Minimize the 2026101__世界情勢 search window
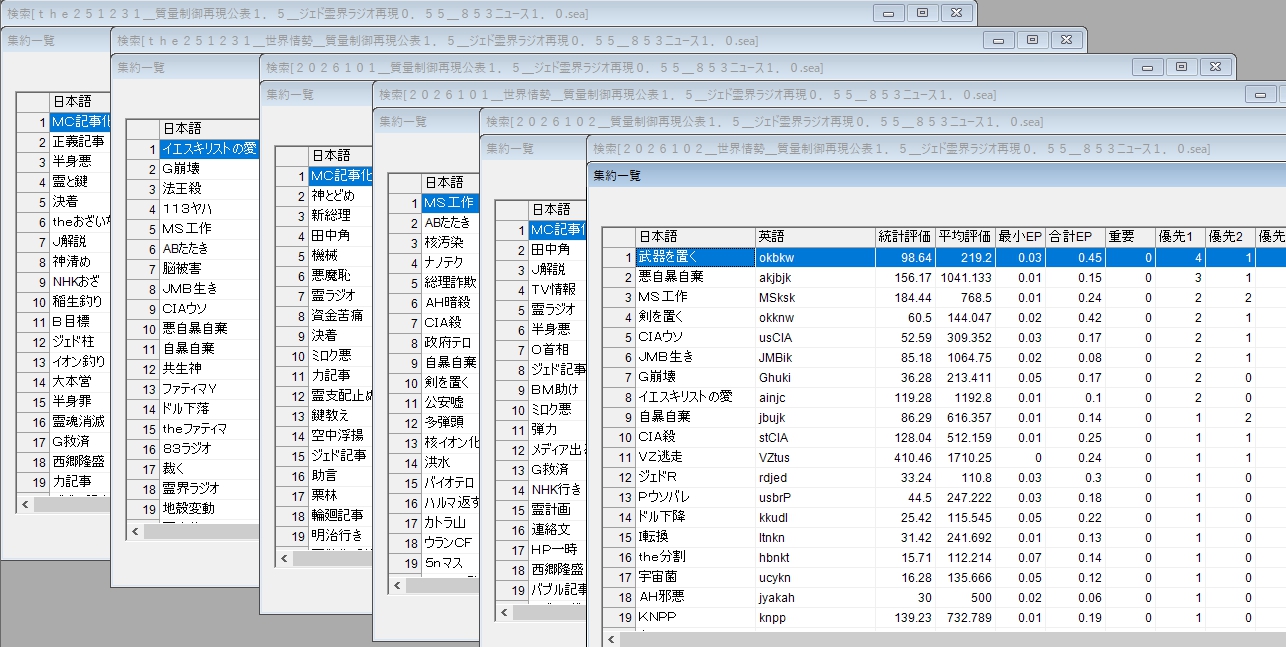Image resolution: width=1286 pixels, height=647 pixels. coord(1260,94)
